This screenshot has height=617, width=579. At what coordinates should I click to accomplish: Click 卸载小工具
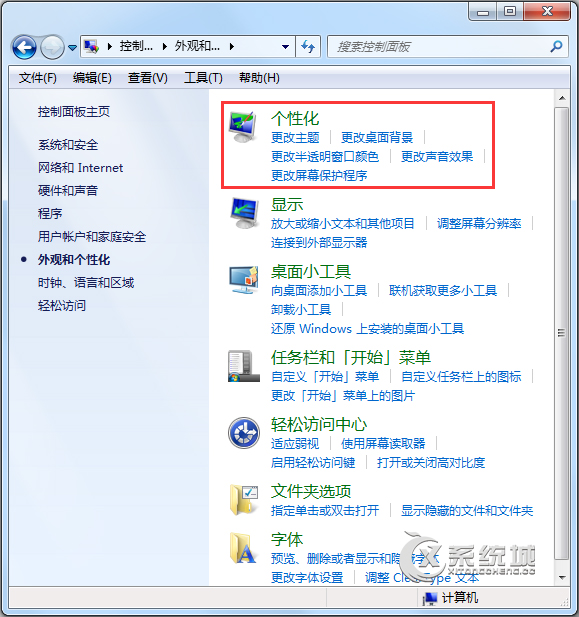(301, 309)
